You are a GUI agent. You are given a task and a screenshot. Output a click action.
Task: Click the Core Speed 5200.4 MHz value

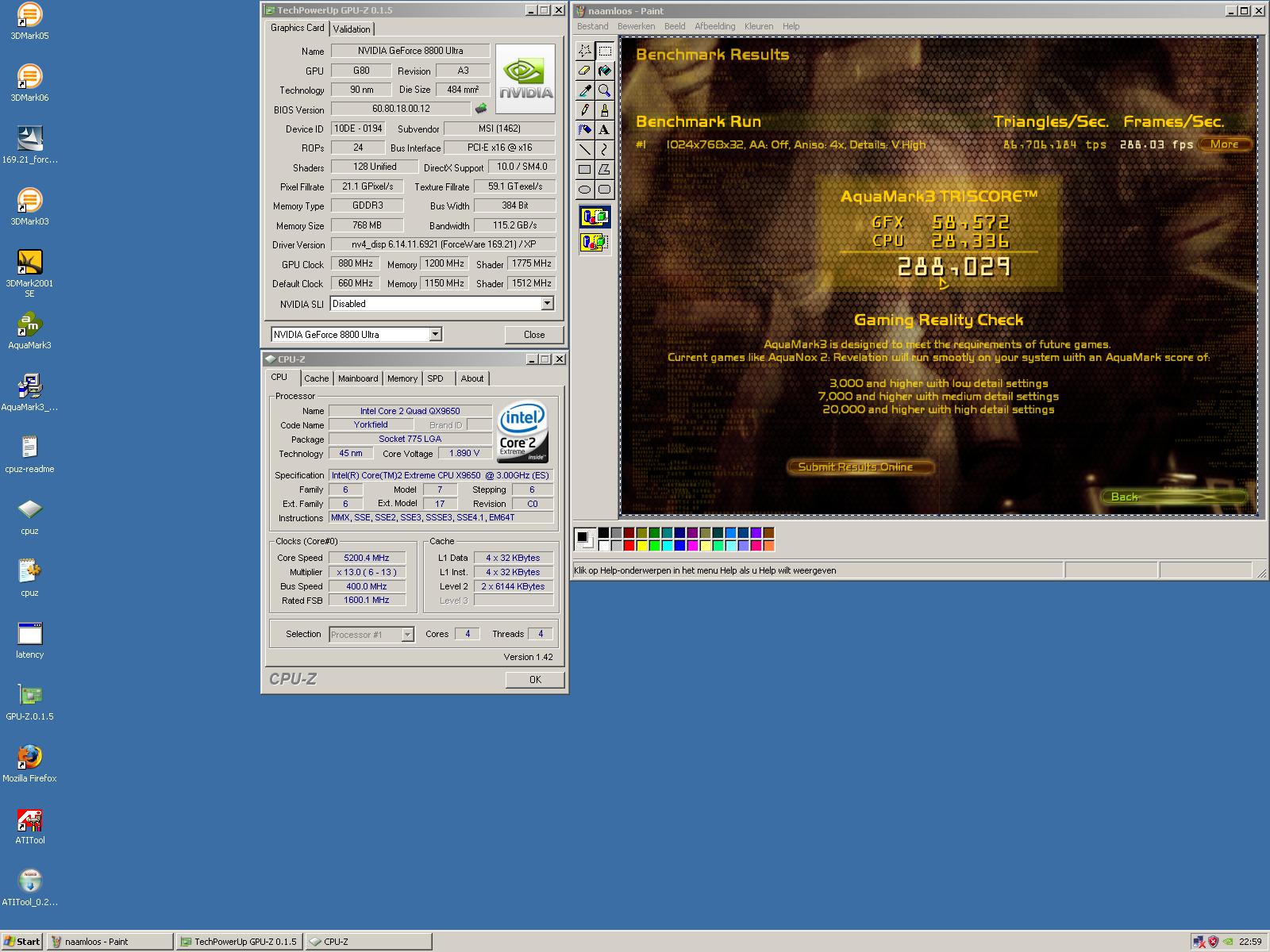(367, 558)
